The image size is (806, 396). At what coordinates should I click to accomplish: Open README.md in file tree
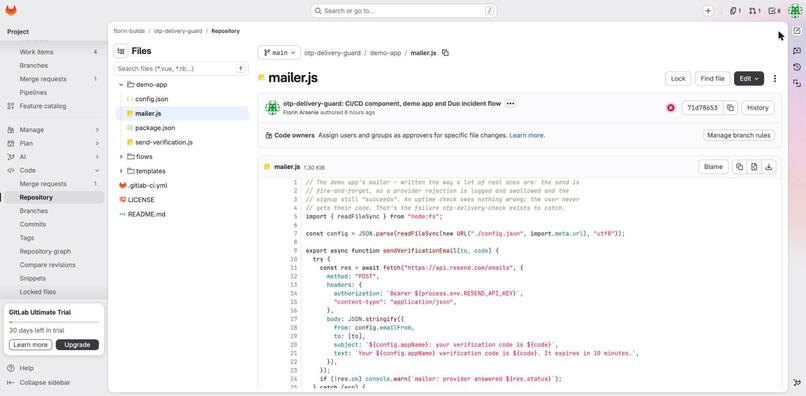(182, 214)
